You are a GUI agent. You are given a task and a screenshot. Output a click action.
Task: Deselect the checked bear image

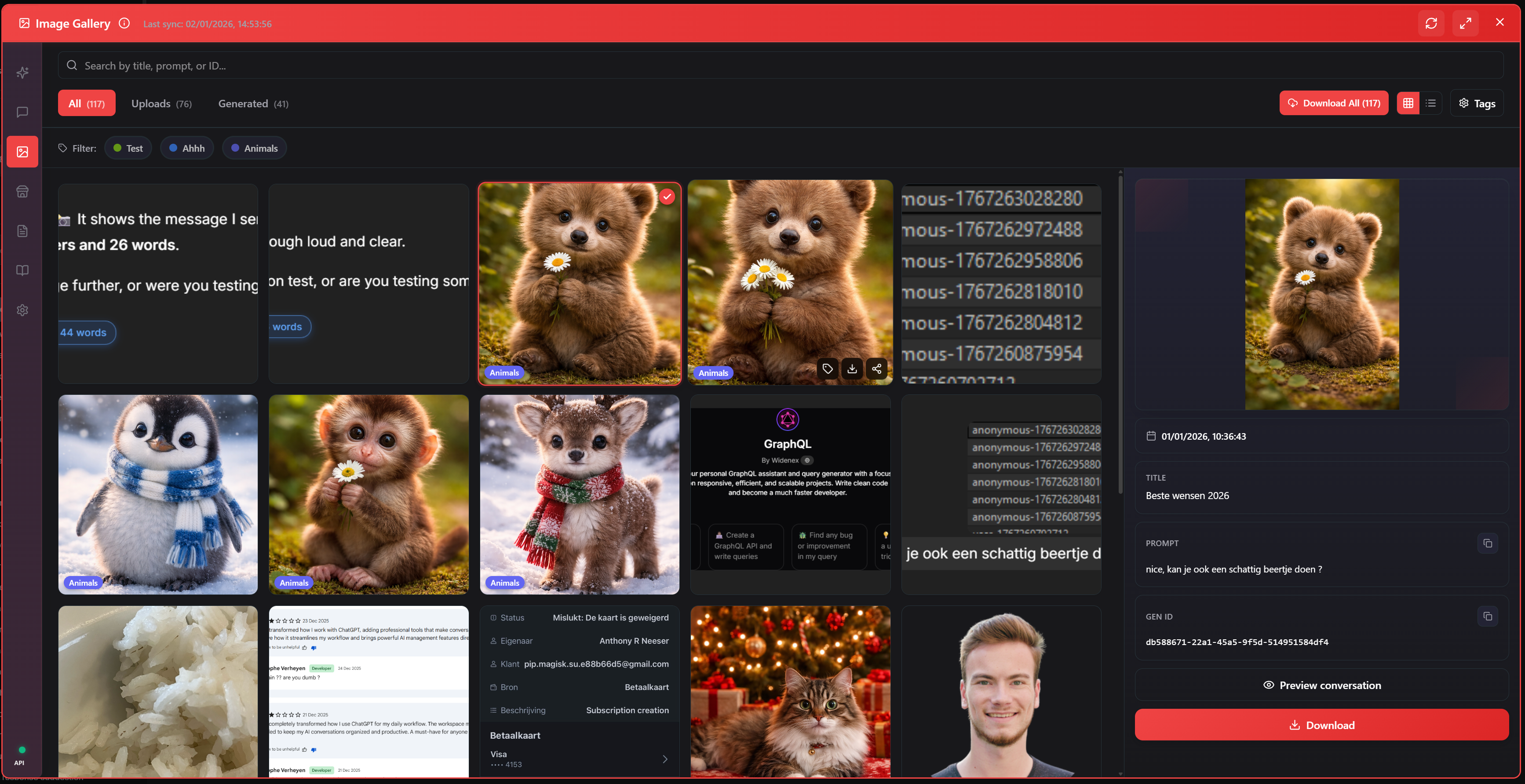pyautogui.click(x=667, y=196)
